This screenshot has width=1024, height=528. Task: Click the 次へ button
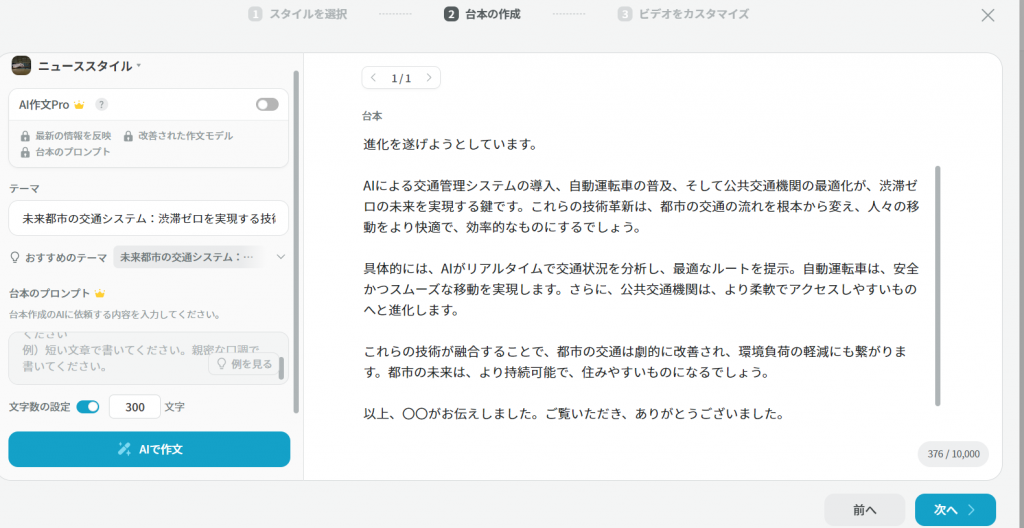tap(954, 510)
